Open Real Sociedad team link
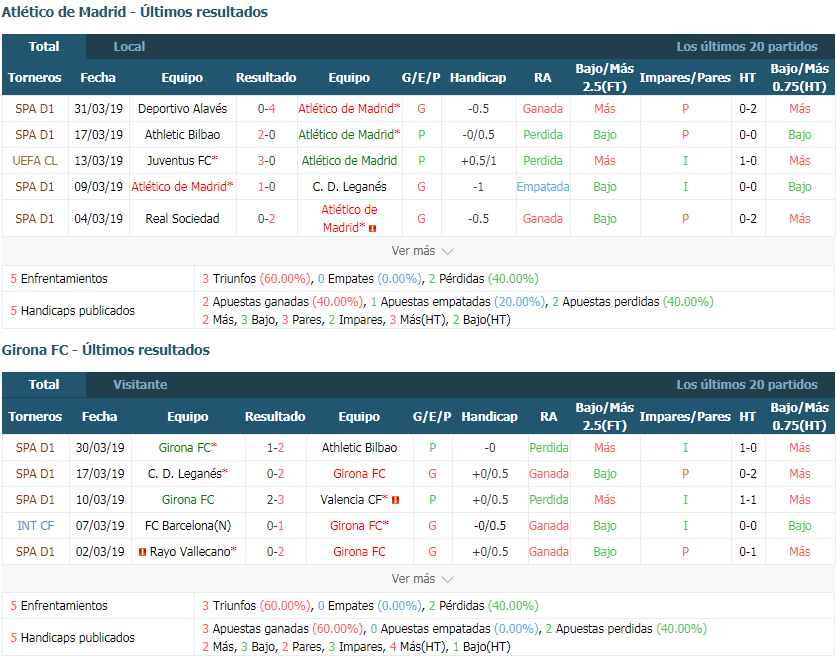Viewport: 836px width, 656px height. pos(182,219)
